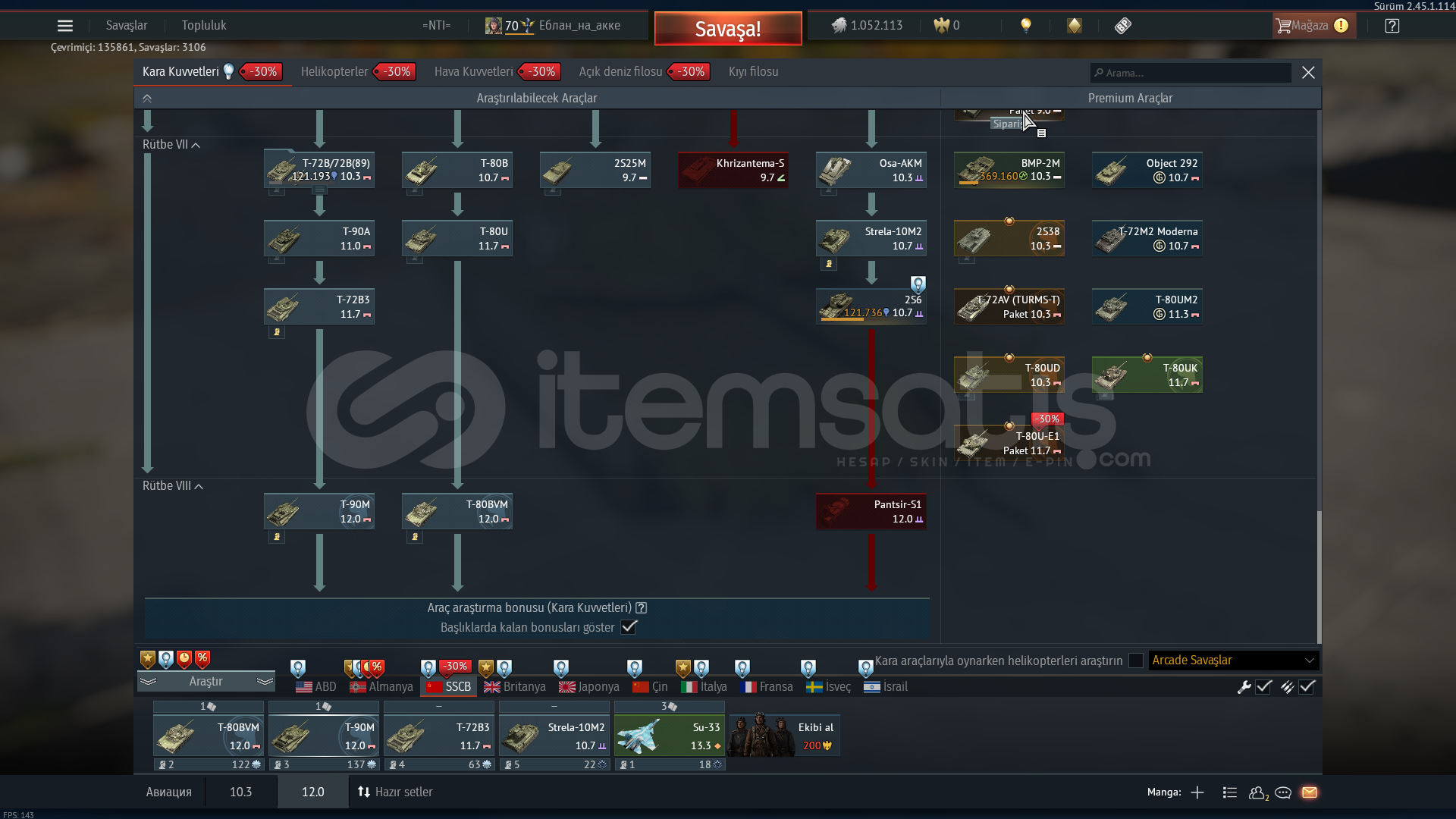
Task: Open the contacts friends icon
Action: pyautogui.click(x=1258, y=792)
